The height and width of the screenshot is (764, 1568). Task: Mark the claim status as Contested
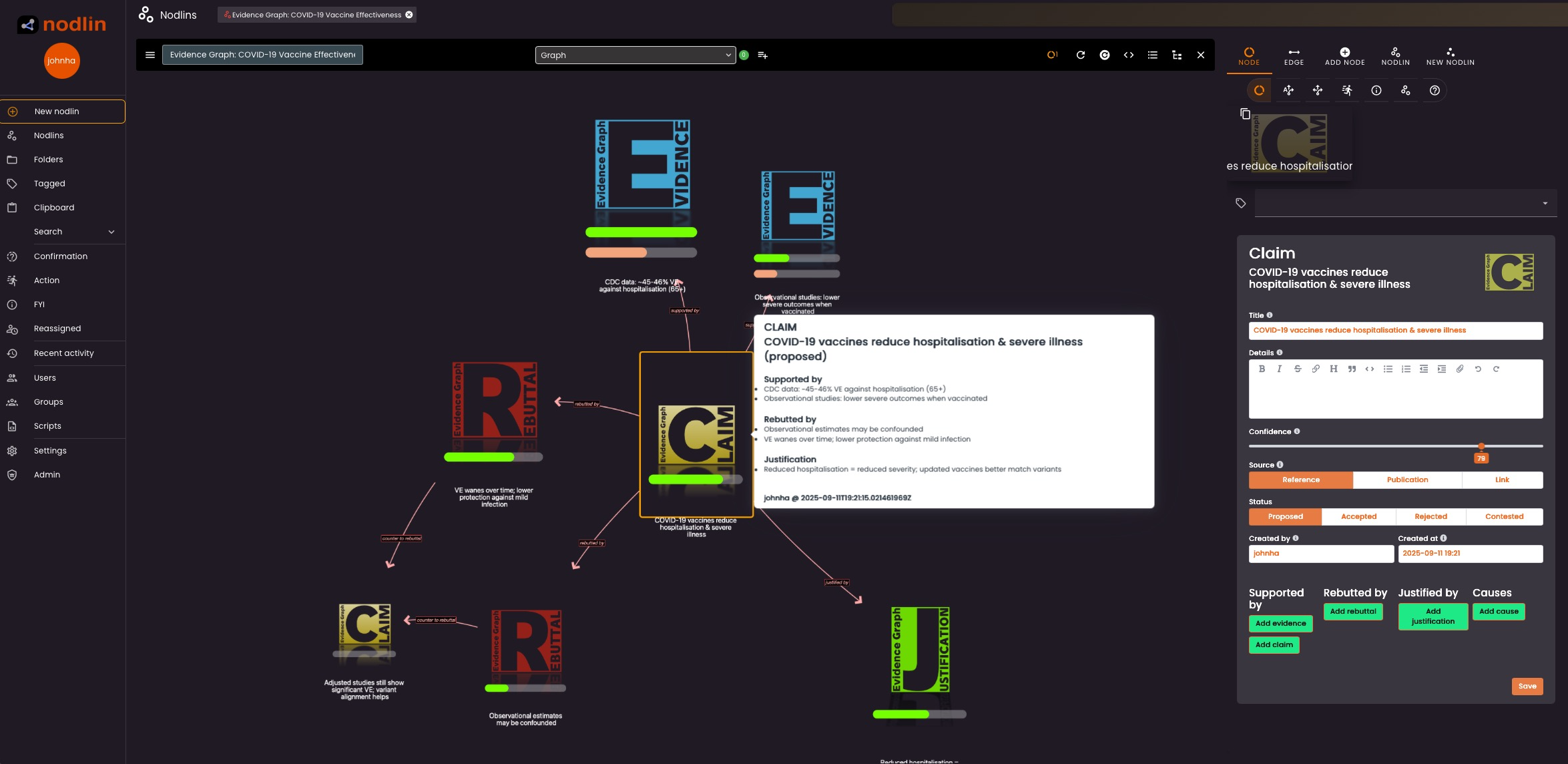tap(1504, 516)
